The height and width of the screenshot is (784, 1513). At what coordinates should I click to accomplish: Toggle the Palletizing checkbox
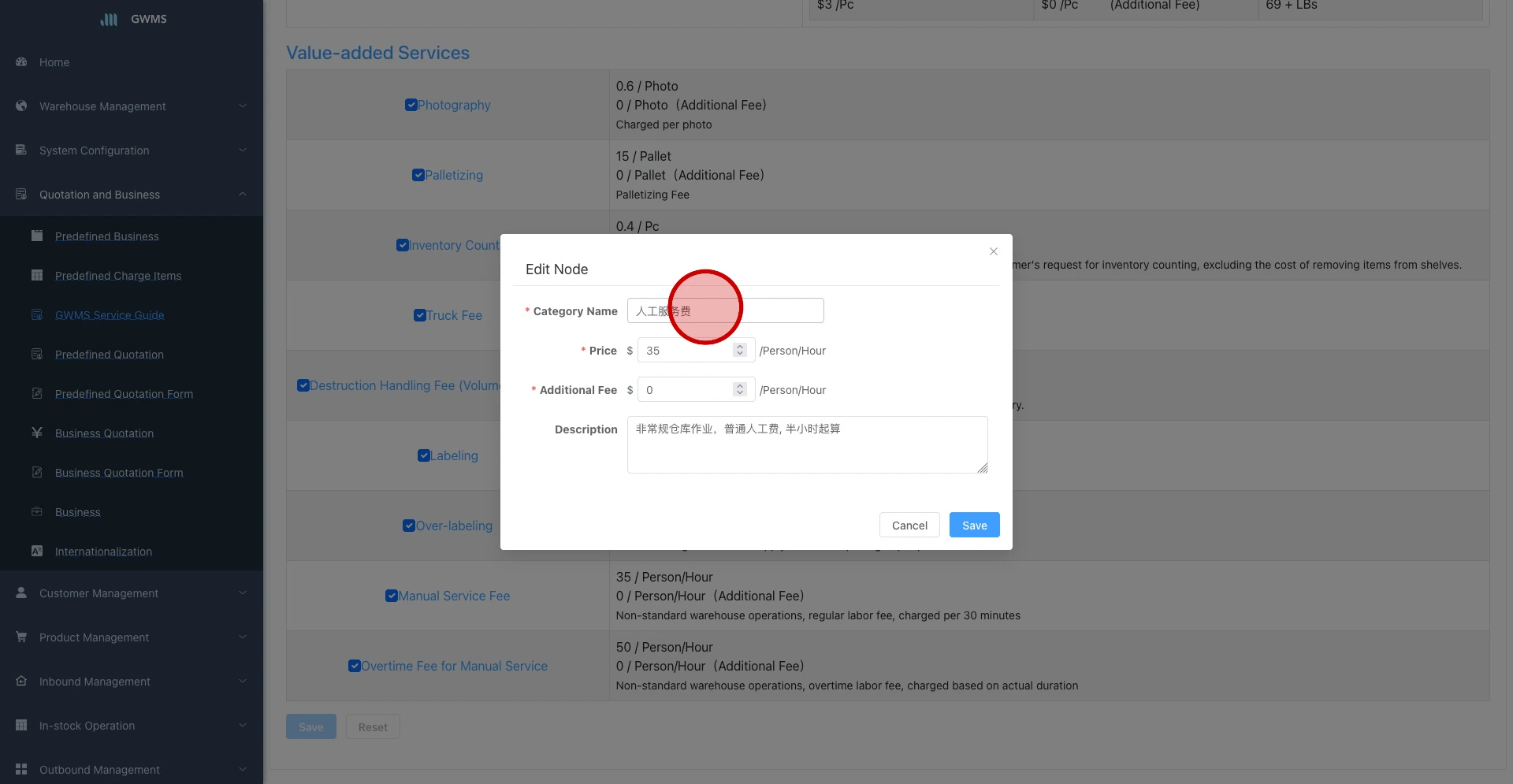pyautogui.click(x=418, y=175)
